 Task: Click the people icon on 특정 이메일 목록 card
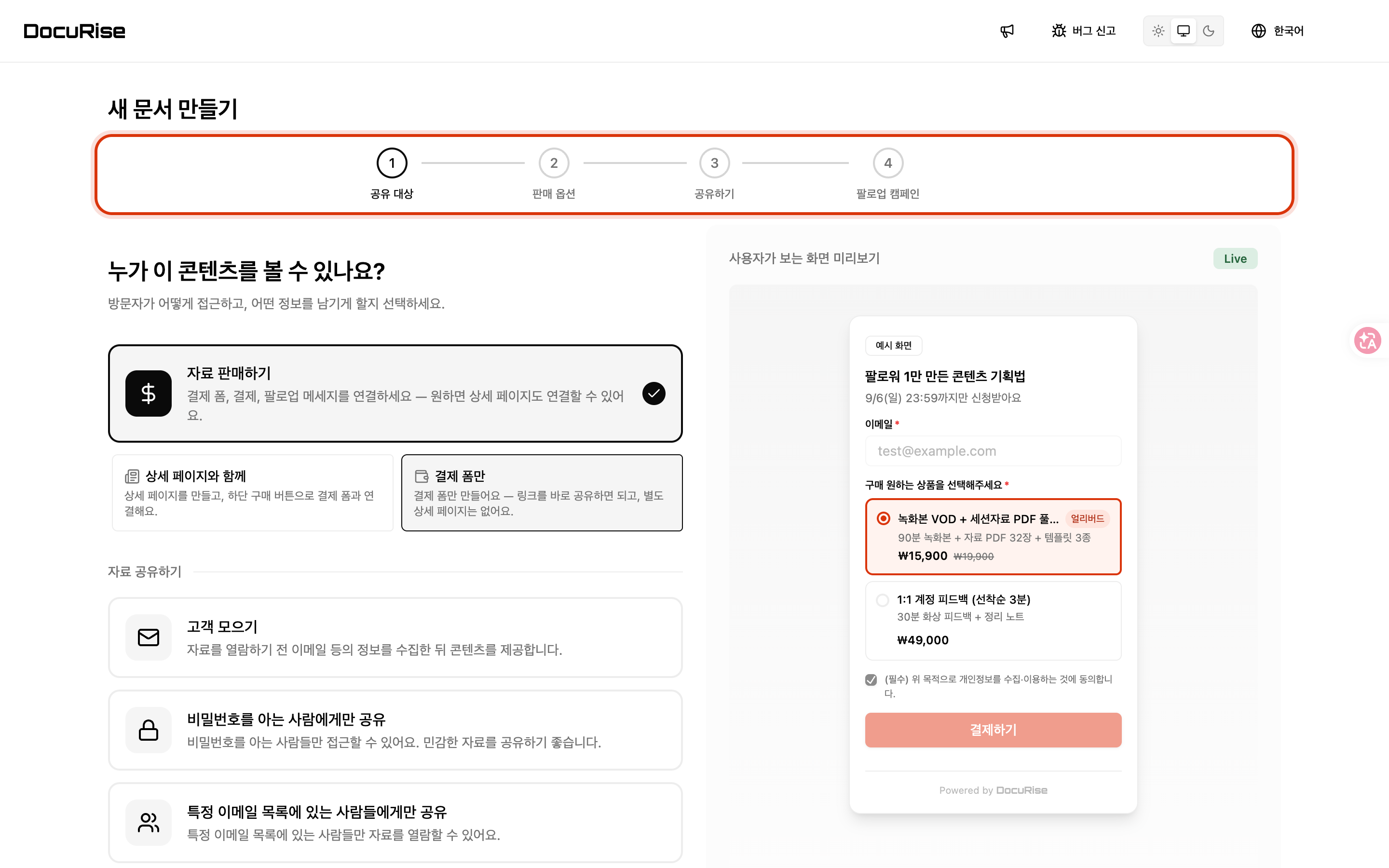pyautogui.click(x=148, y=822)
